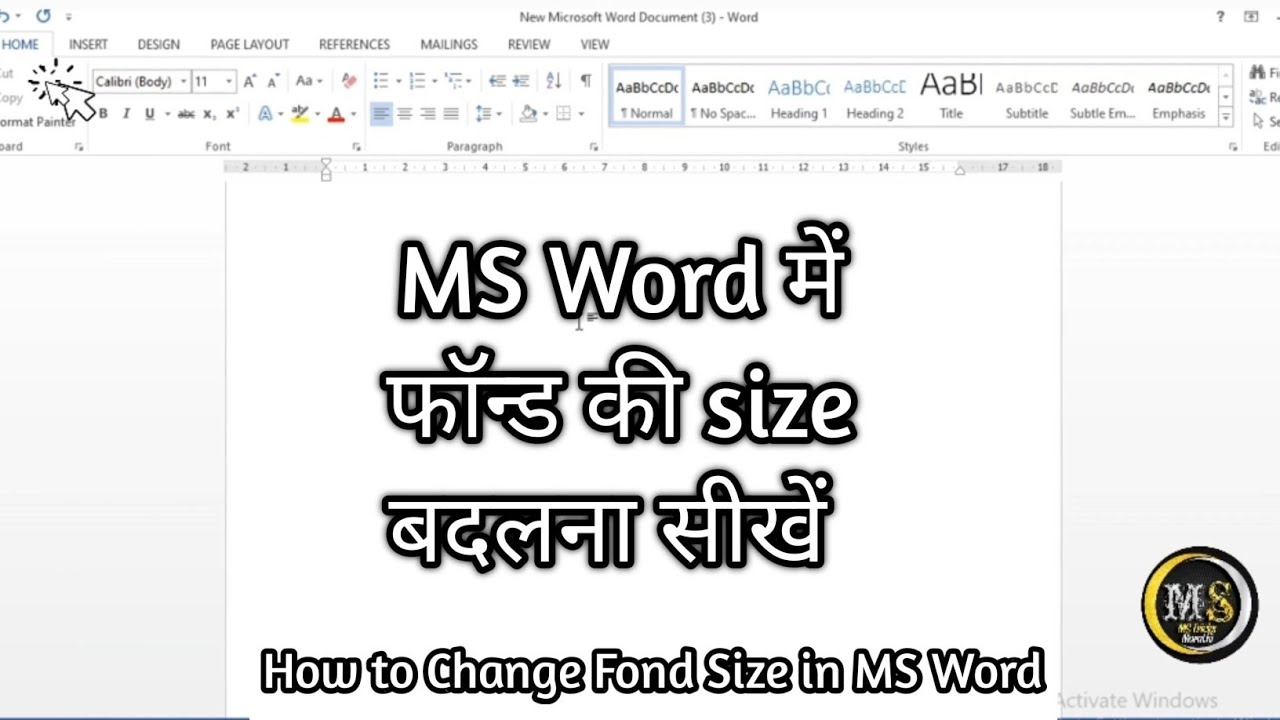
Task: Click the Text Effects and Typography icon
Action: tap(265, 114)
